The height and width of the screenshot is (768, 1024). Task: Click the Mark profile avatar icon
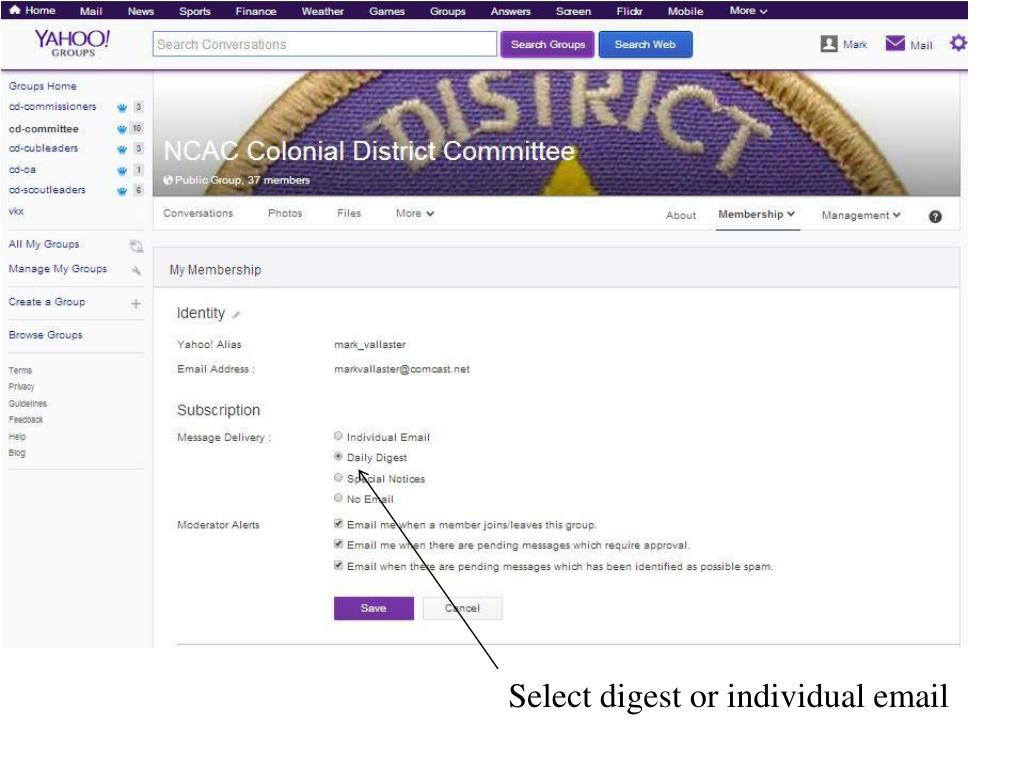(x=829, y=44)
